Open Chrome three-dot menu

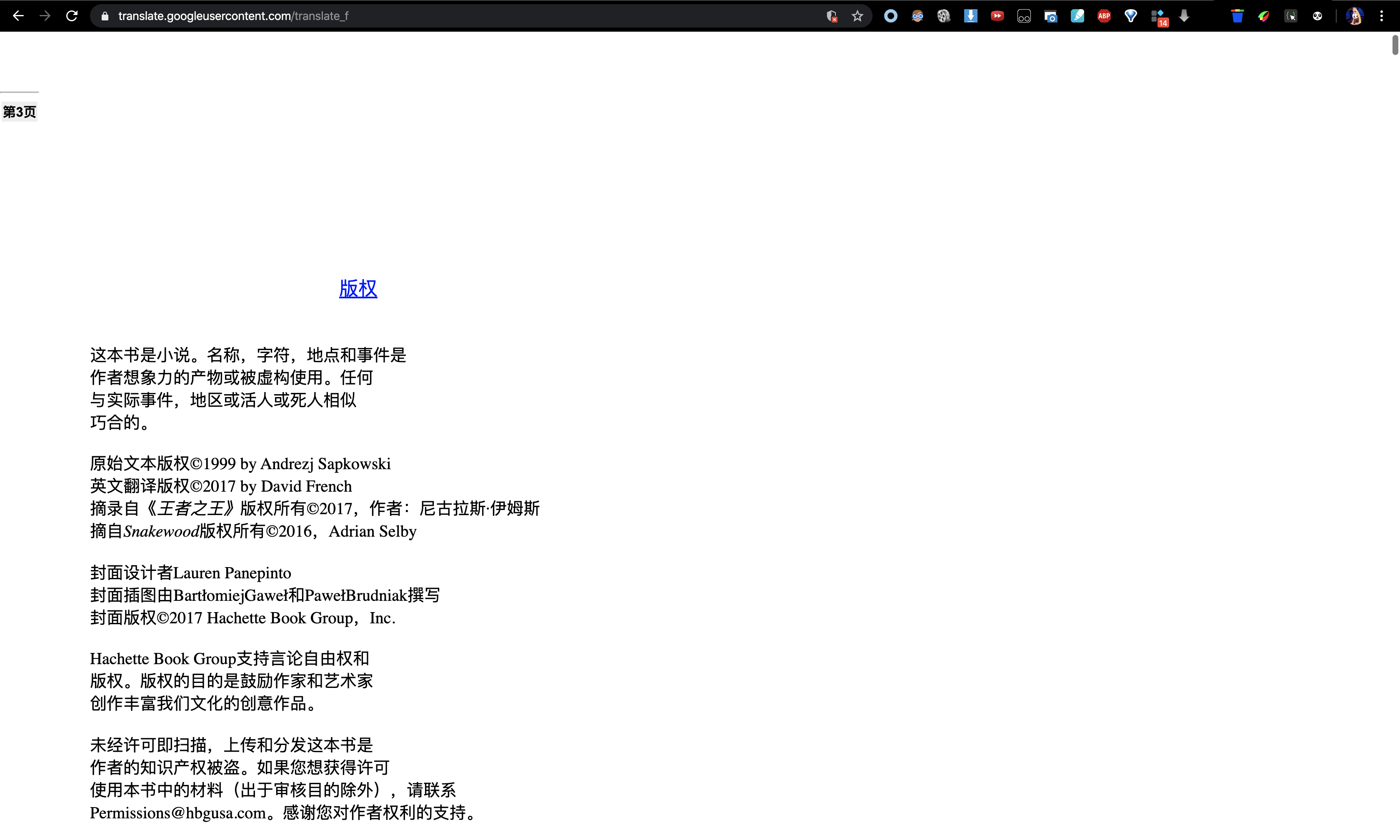coord(1381,16)
